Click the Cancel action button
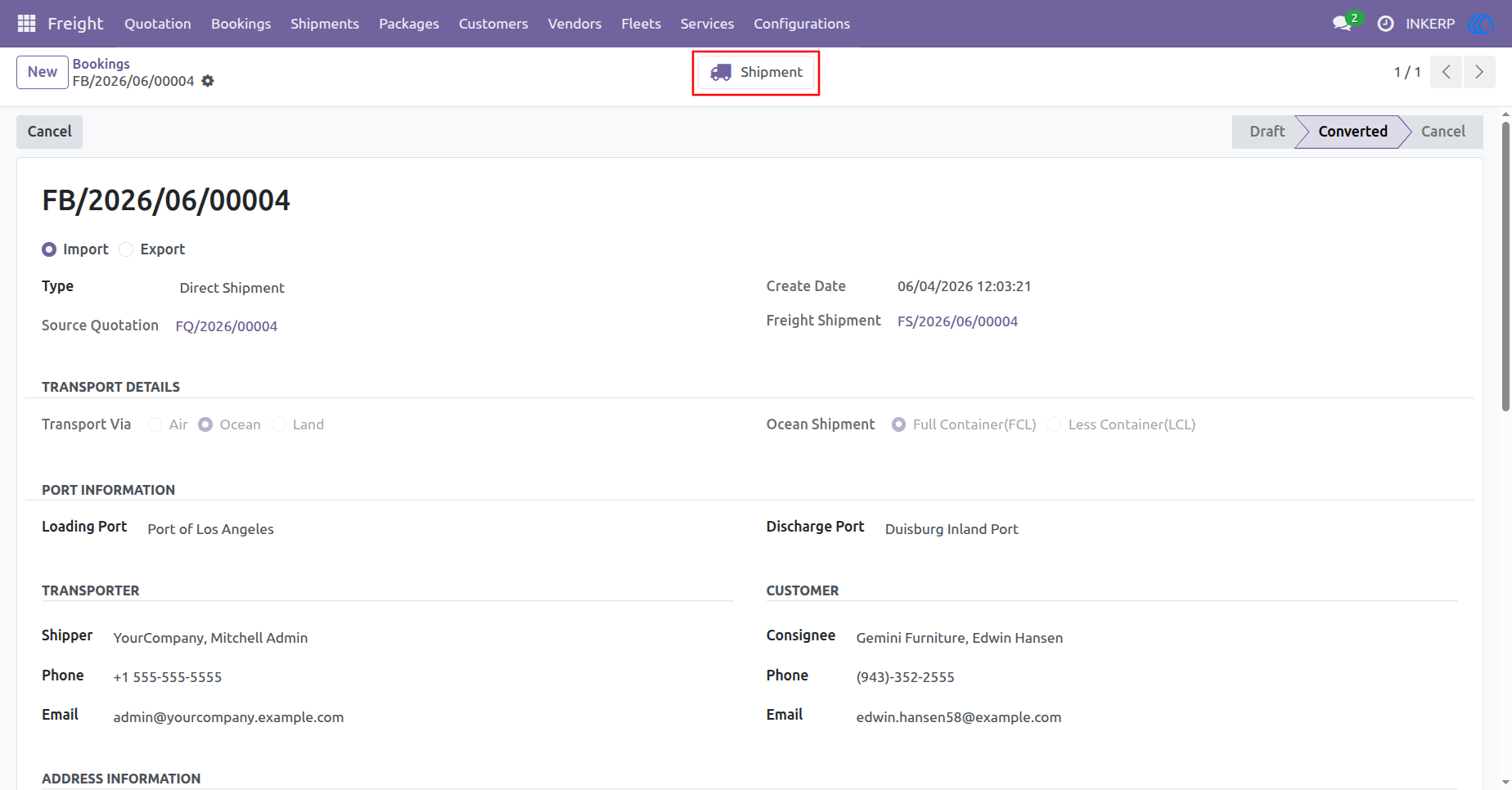Screen dimensions: 1512x790 [x=49, y=132]
